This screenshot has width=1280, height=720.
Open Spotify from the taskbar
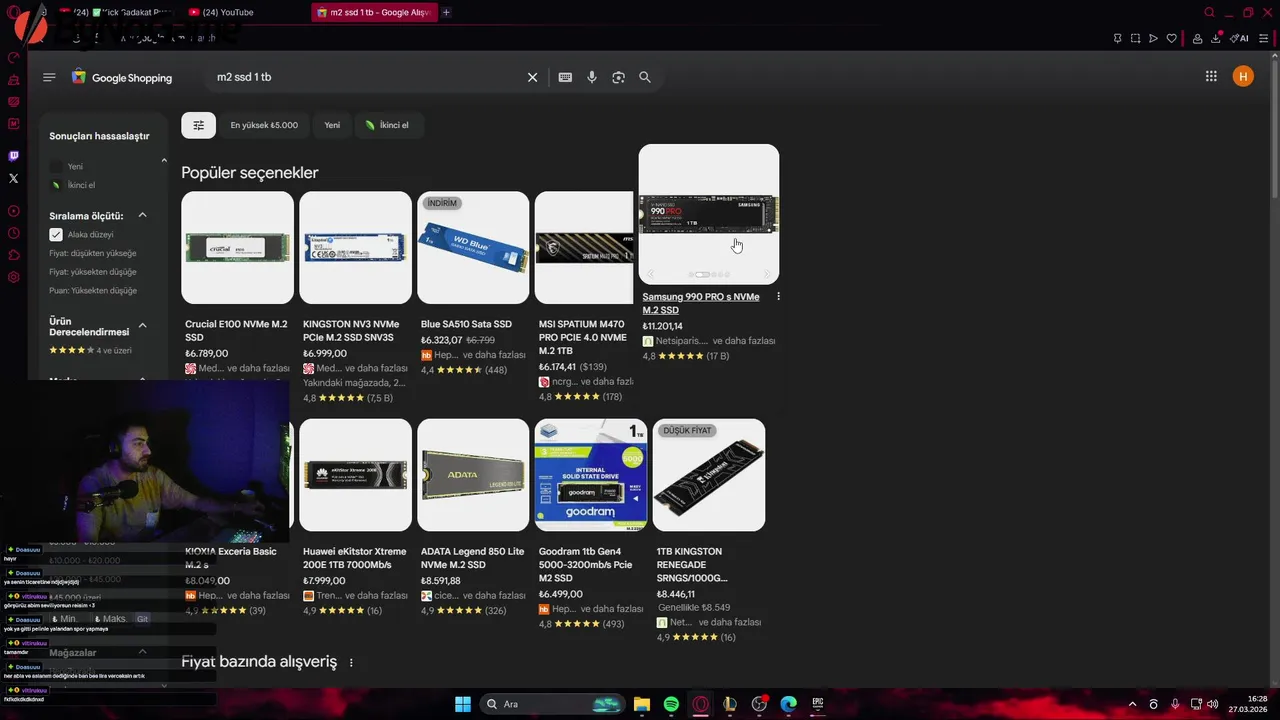(x=671, y=704)
